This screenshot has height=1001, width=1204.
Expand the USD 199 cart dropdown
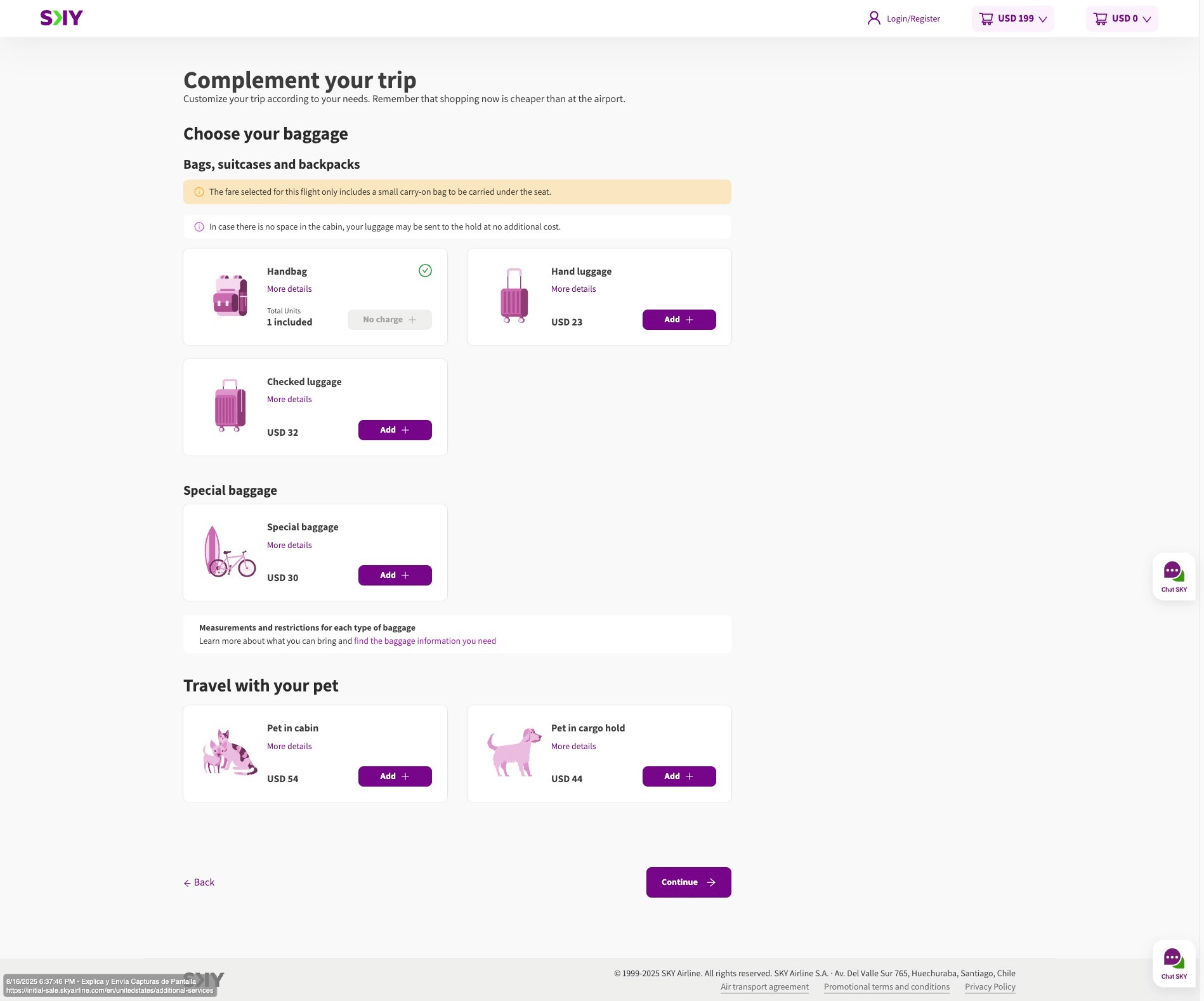[x=1012, y=18]
